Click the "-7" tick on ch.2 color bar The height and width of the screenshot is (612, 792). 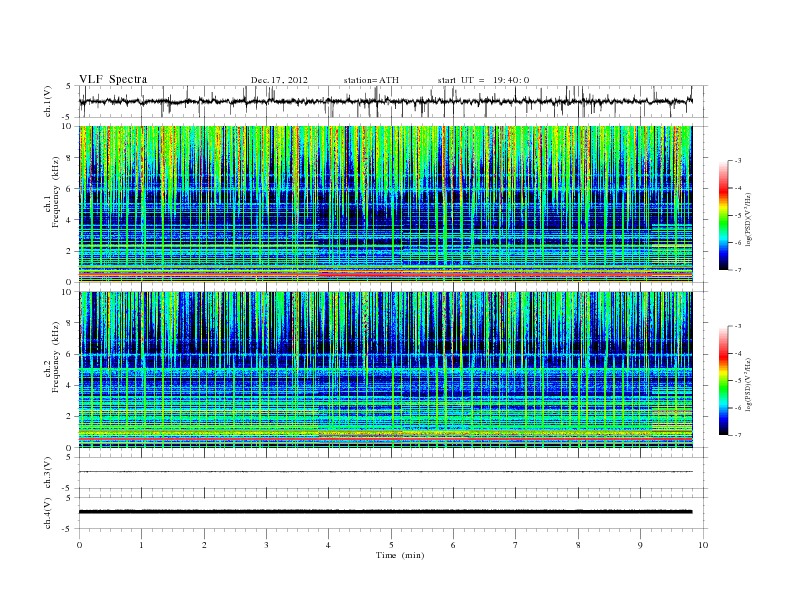737,435
